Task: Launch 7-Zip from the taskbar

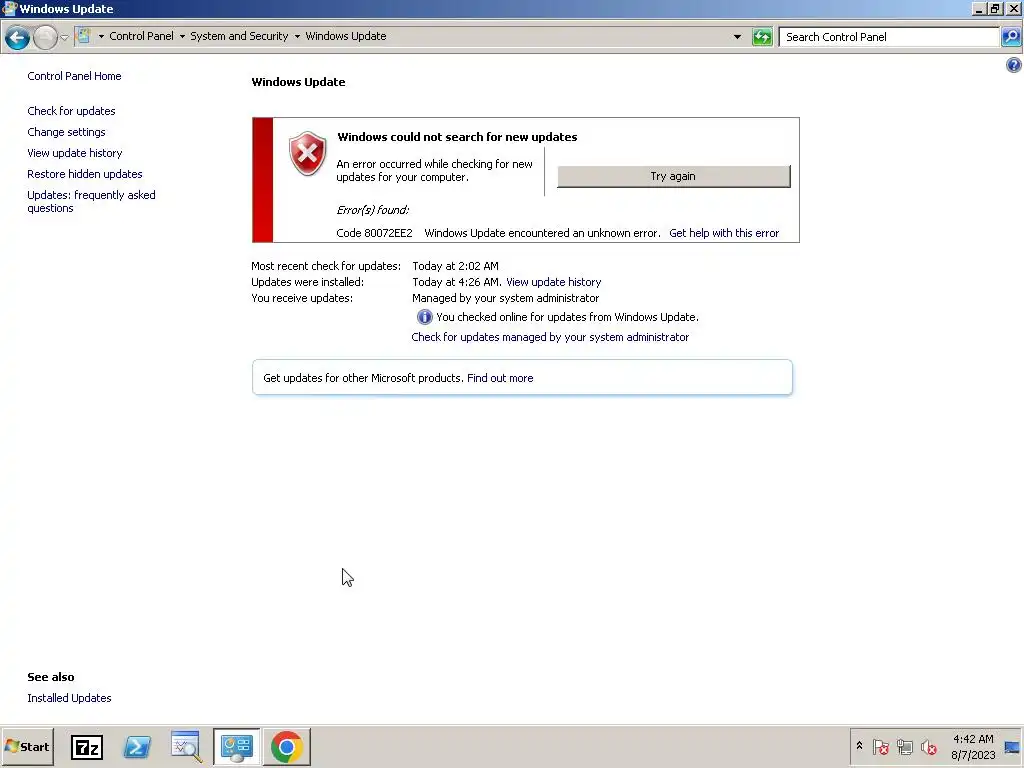Action: (x=87, y=746)
